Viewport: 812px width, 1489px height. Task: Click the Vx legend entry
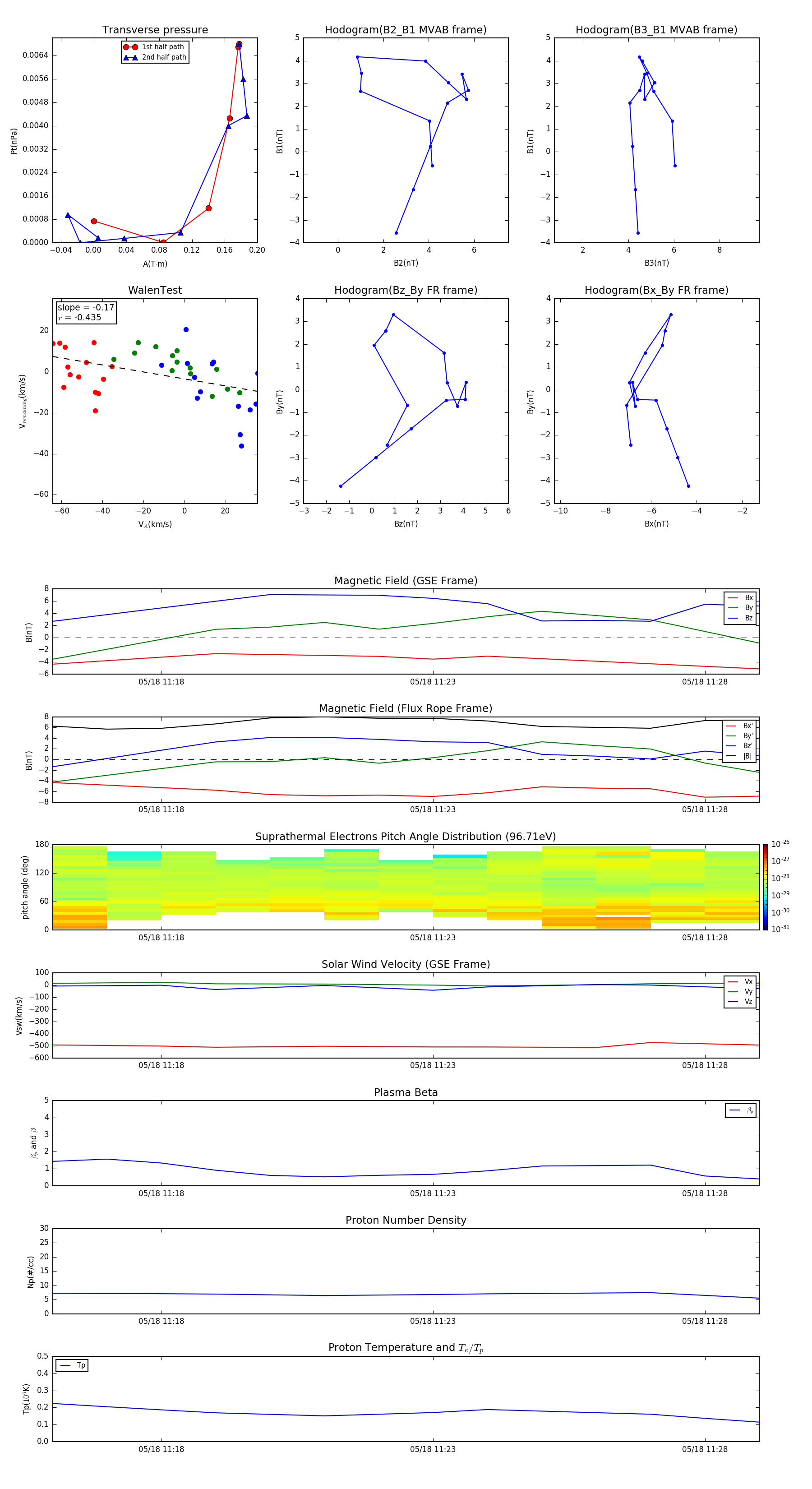pyautogui.click(x=740, y=981)
